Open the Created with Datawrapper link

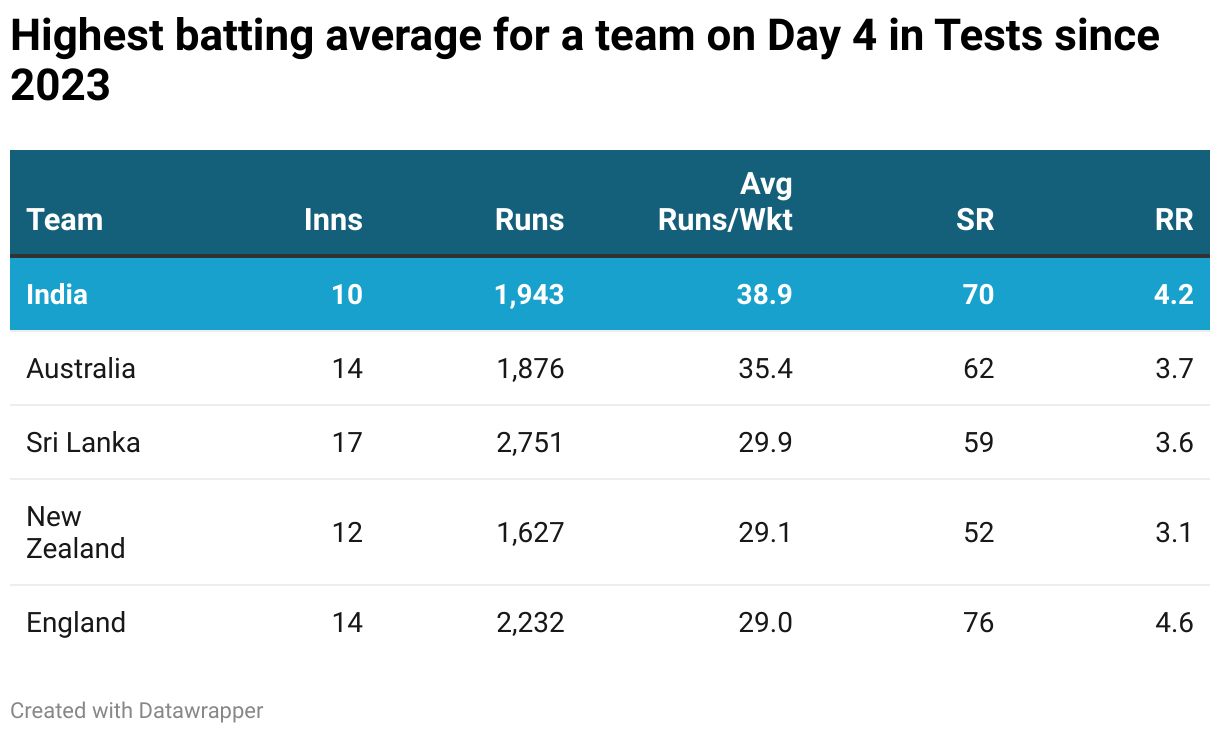(x=137, y=711)
